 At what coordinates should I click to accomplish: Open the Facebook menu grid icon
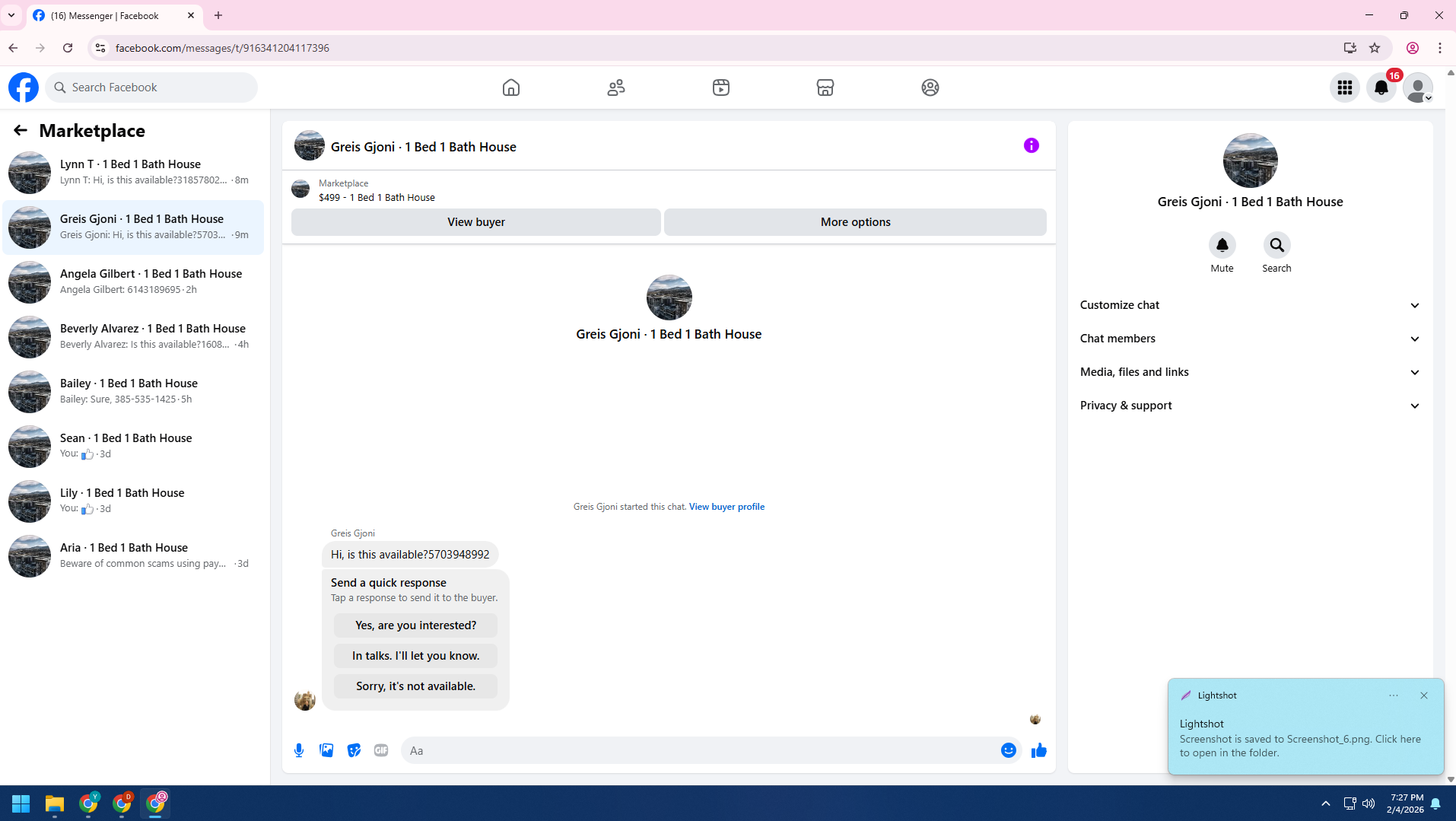(x=1345, y=88)
